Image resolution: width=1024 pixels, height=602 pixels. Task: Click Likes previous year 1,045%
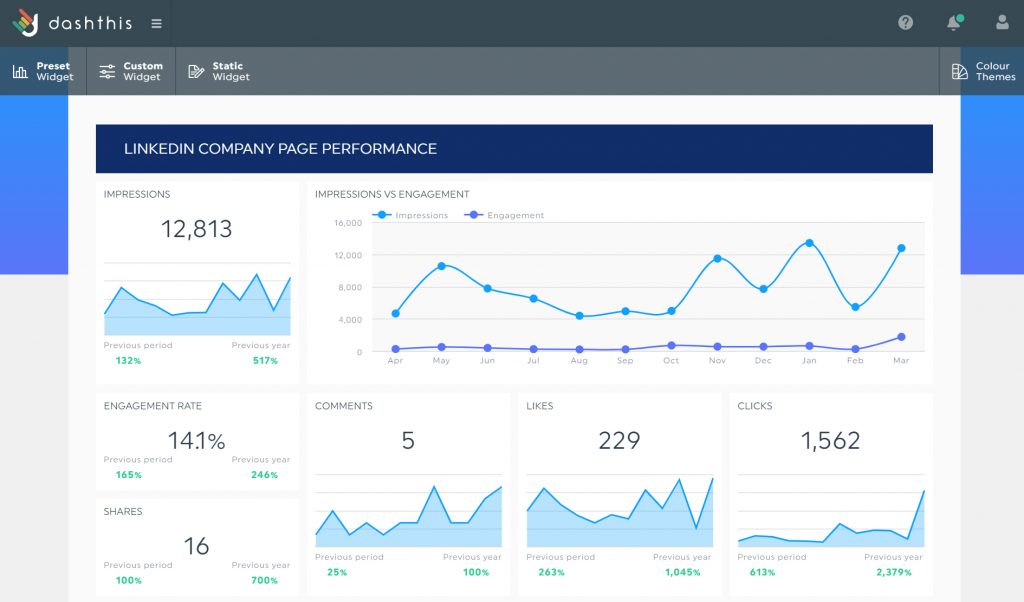click(x=683, y=572)
